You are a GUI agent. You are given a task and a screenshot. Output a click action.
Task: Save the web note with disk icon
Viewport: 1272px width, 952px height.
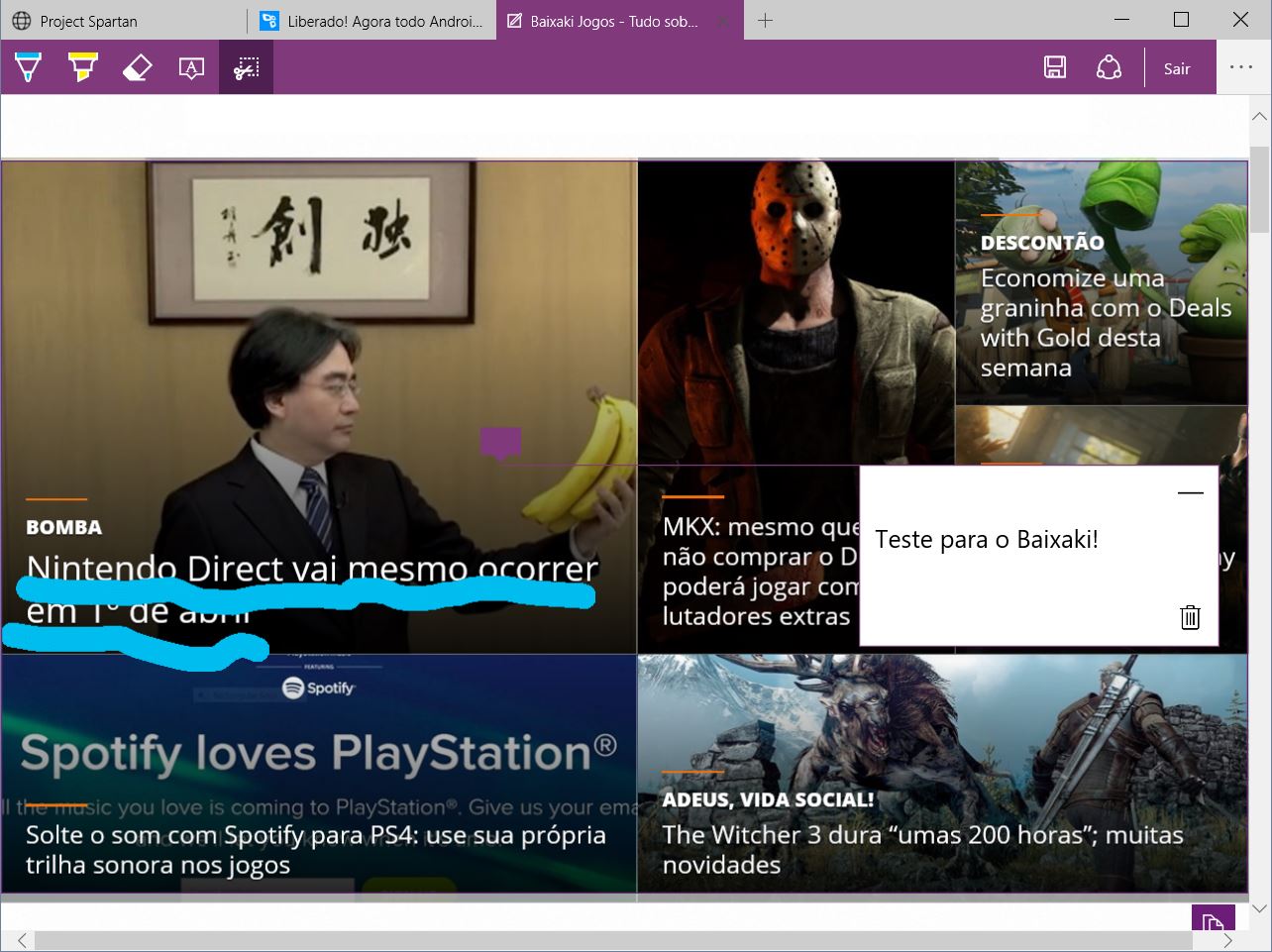1055,67
